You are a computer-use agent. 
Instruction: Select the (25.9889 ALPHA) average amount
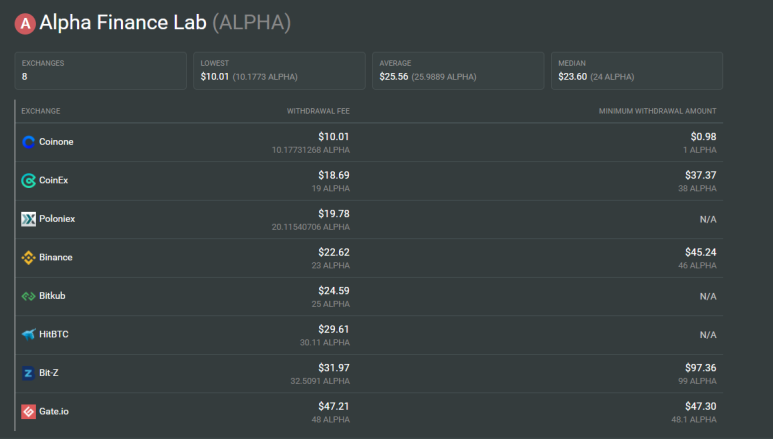[444, 77]
